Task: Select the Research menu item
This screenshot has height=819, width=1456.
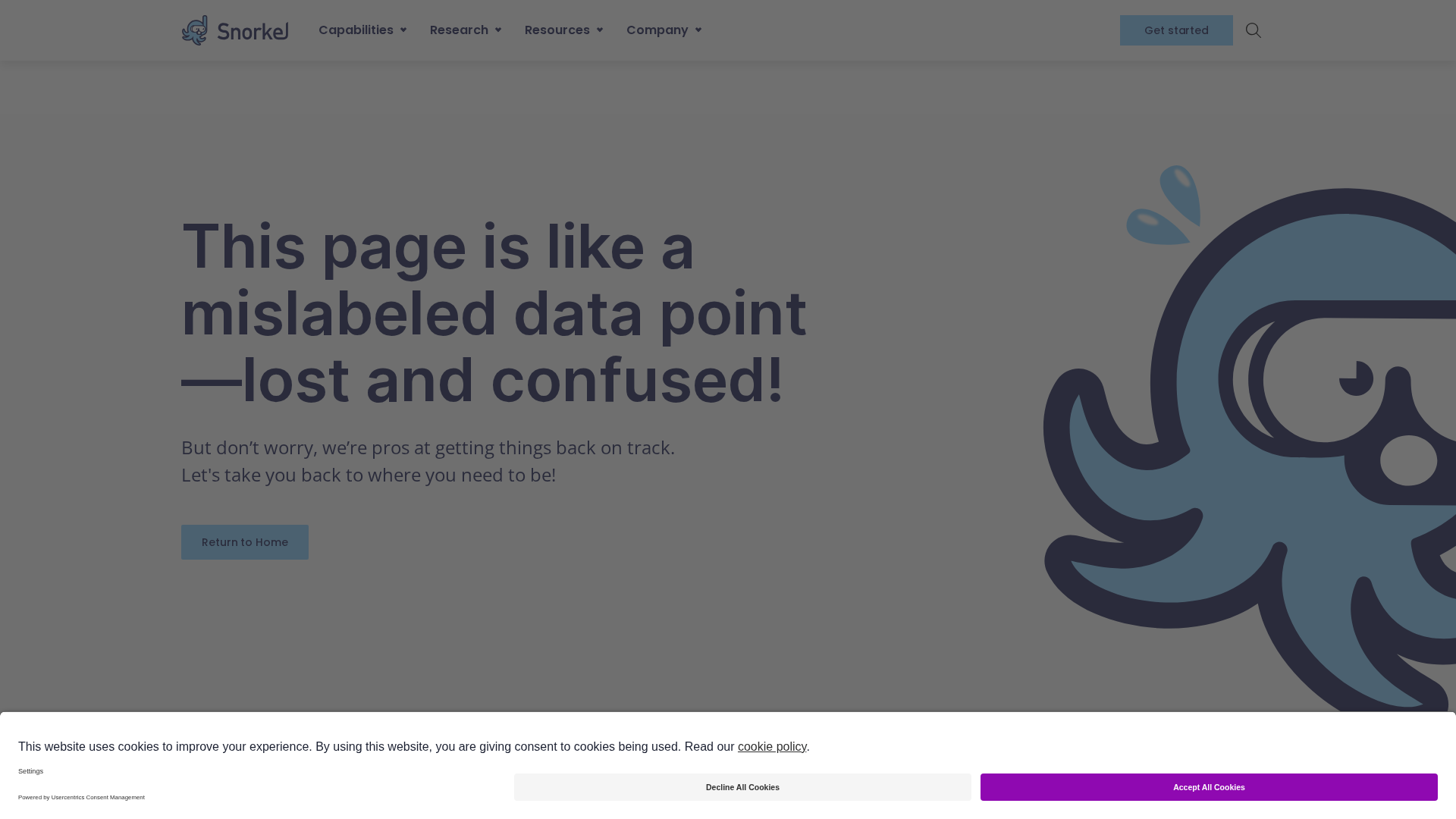Action: tap(459, 30)
